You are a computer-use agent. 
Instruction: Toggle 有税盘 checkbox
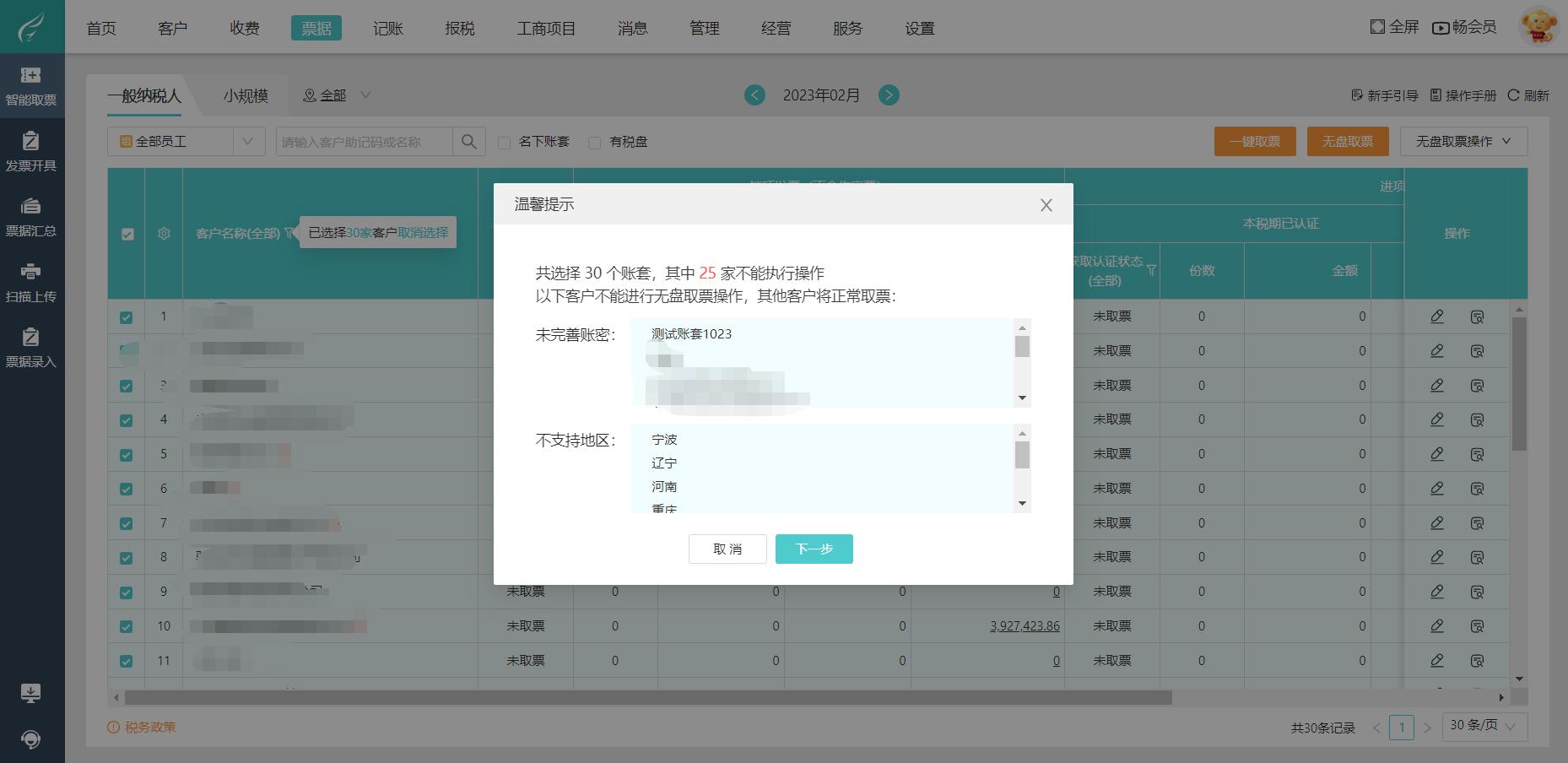(595, 143)
